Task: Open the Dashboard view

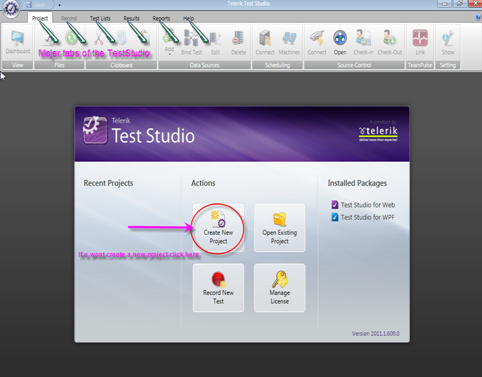Action: pyautogui.click(x=18, y=42)
